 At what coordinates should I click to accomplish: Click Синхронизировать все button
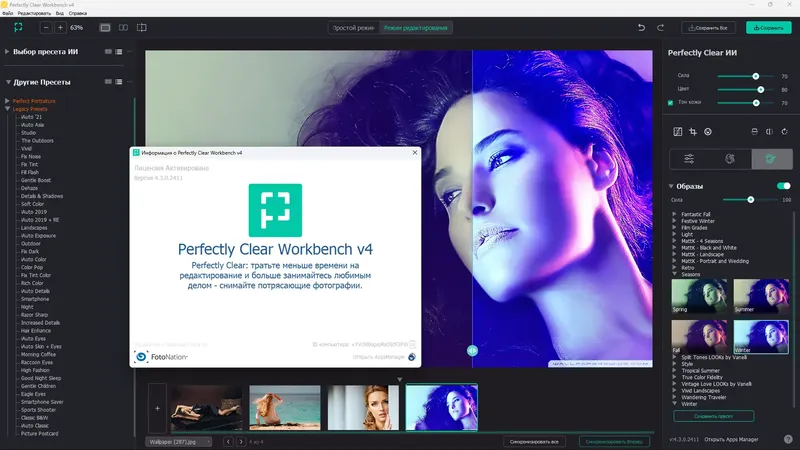[534, 442]
